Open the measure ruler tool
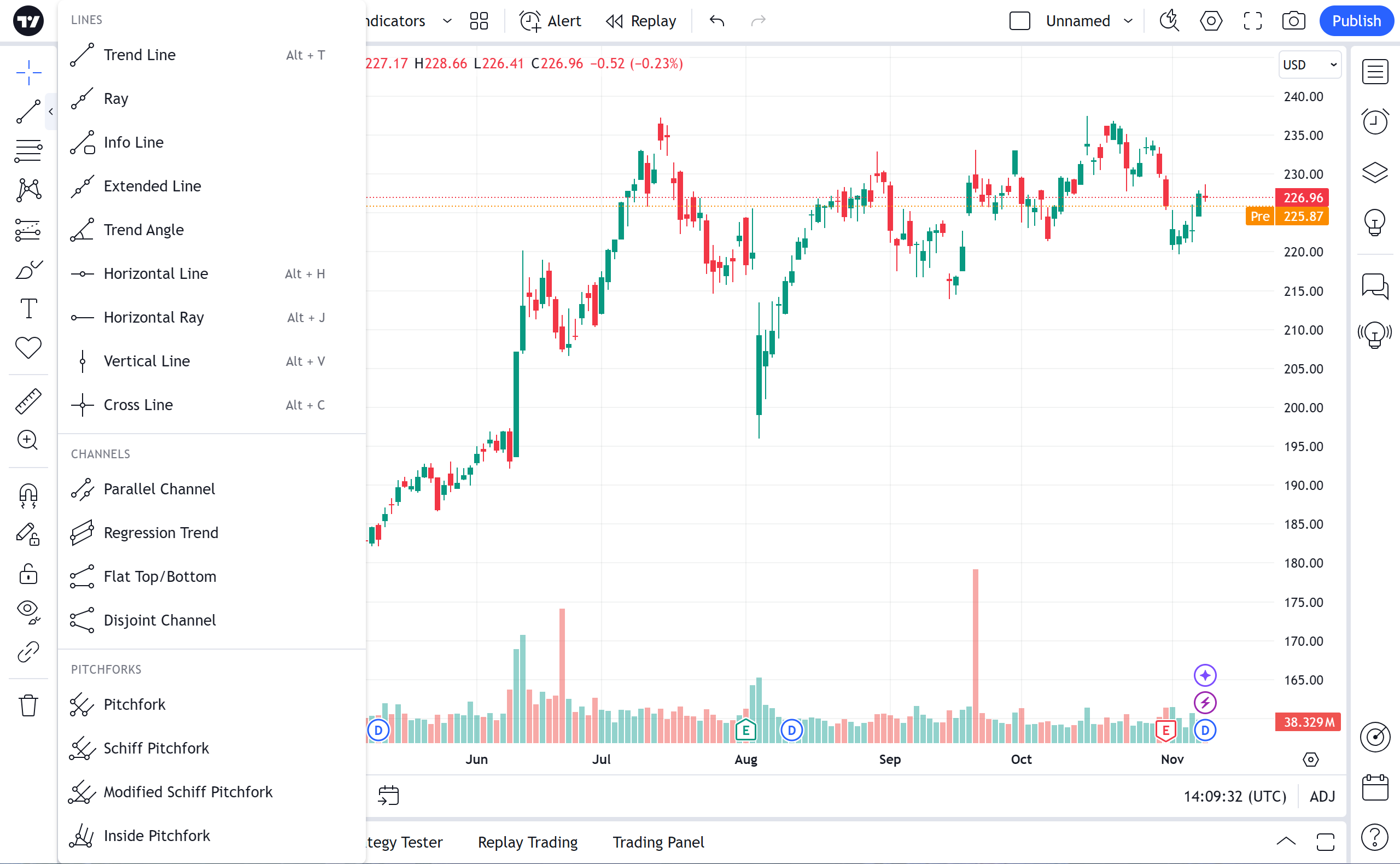Image resolution: width=1400 pixels, height=864 pixels. click(x=28, y=401)
